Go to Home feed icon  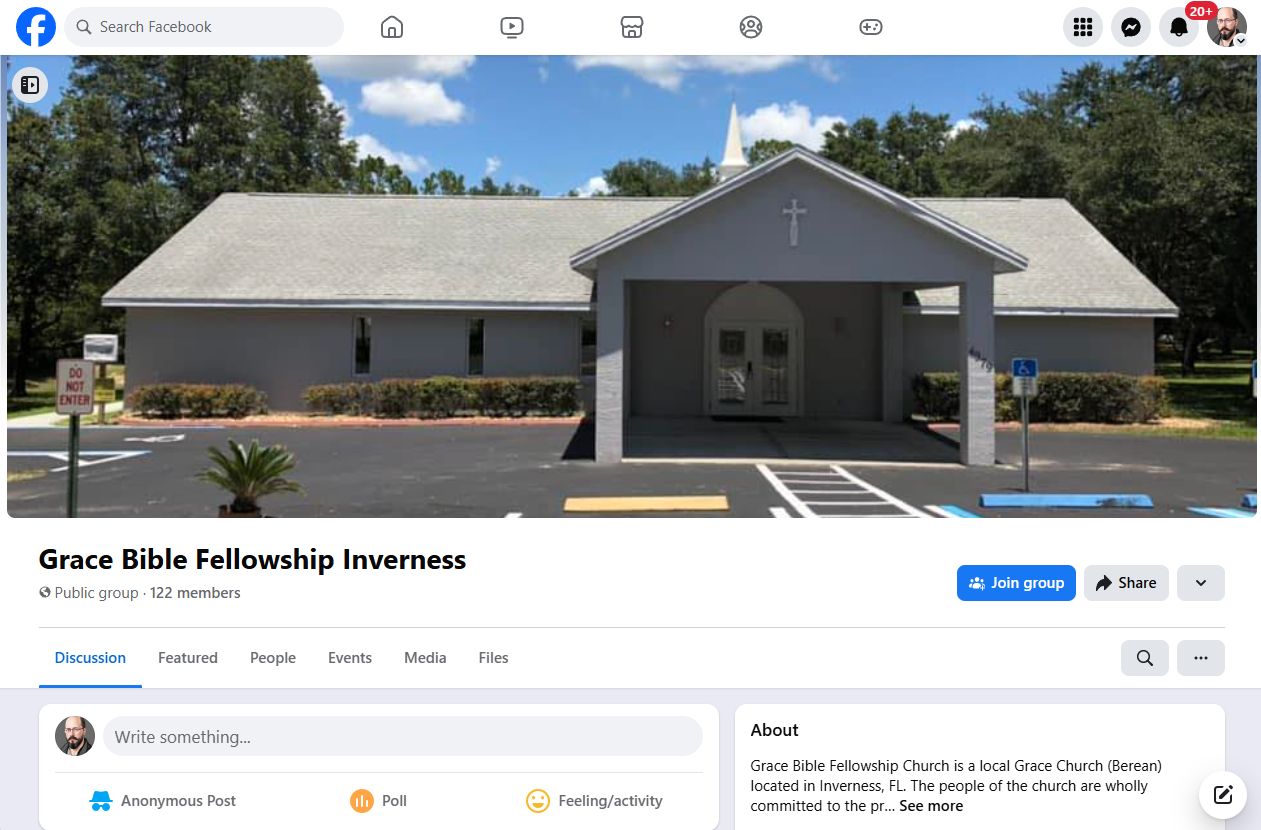coord(392,27)
